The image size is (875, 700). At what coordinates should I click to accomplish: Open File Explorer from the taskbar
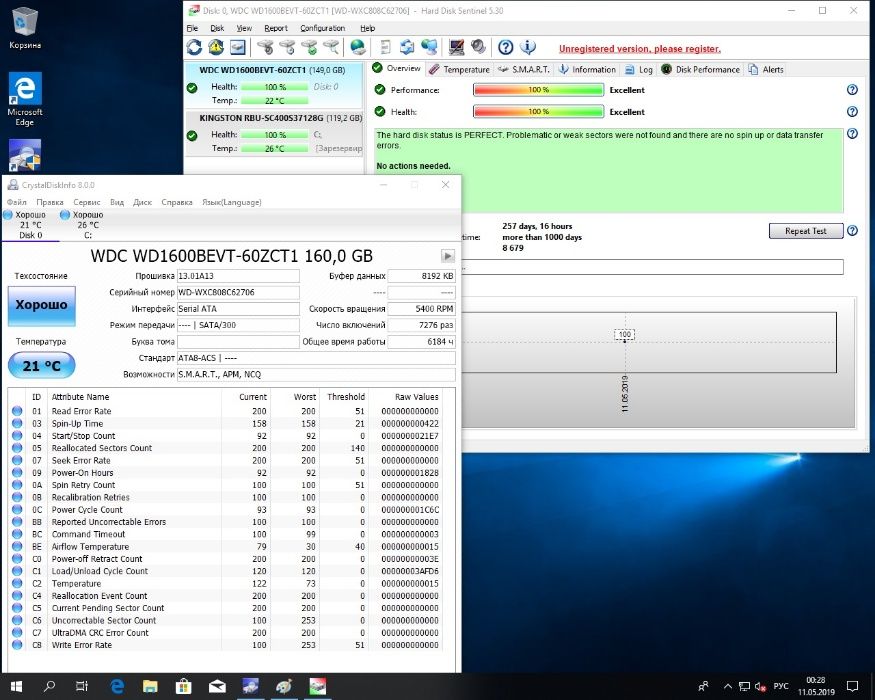pos(150,686)
